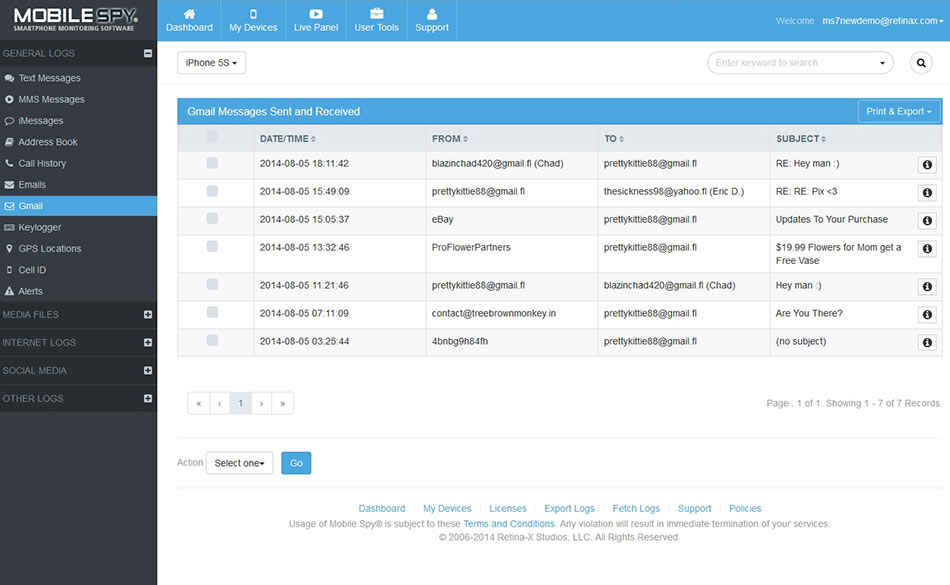
Task: Open the Terms and Conditions link
Action: point(508,524)
